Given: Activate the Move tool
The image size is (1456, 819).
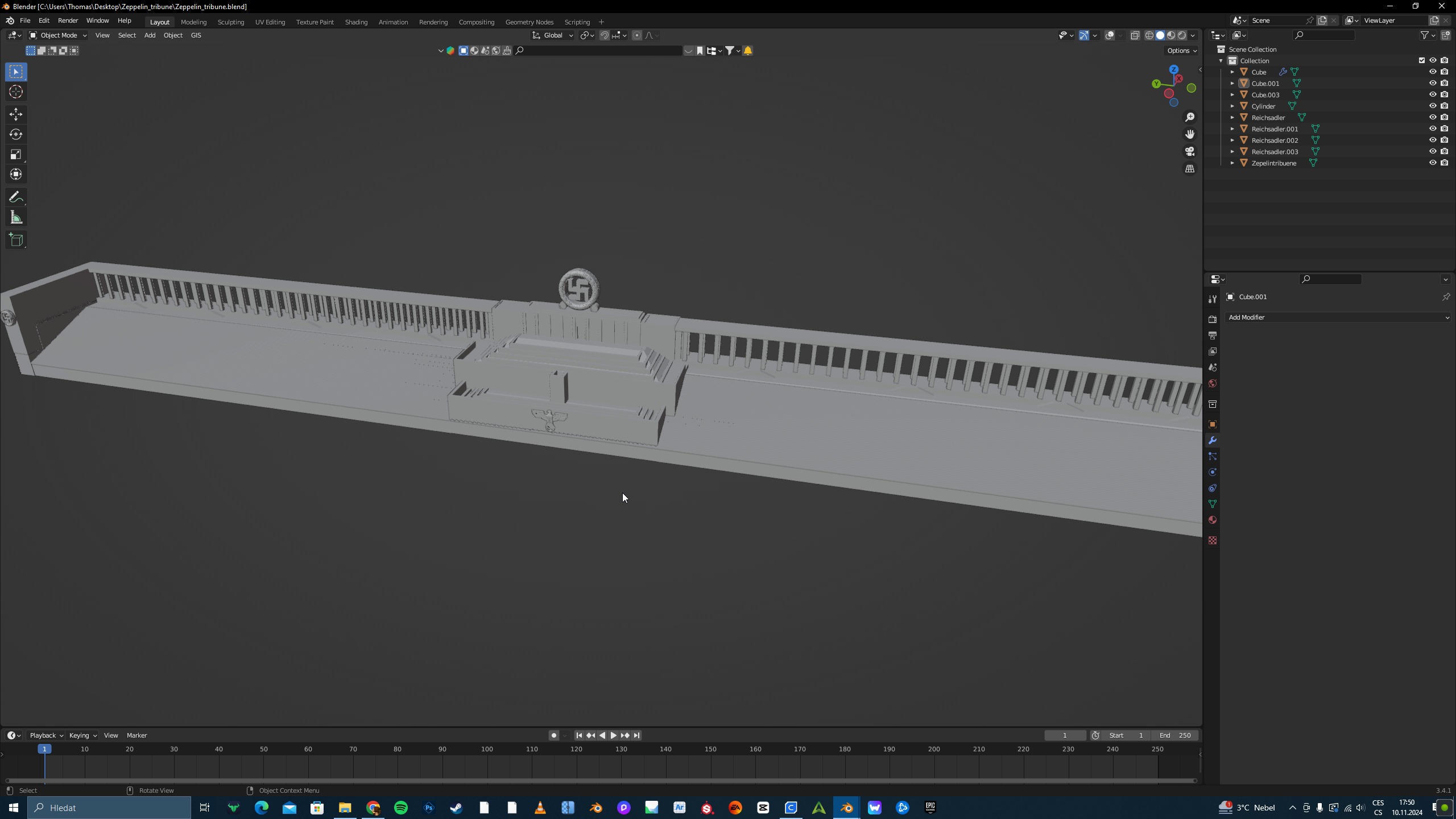Looking at the screenshot, I should [16, 114].
